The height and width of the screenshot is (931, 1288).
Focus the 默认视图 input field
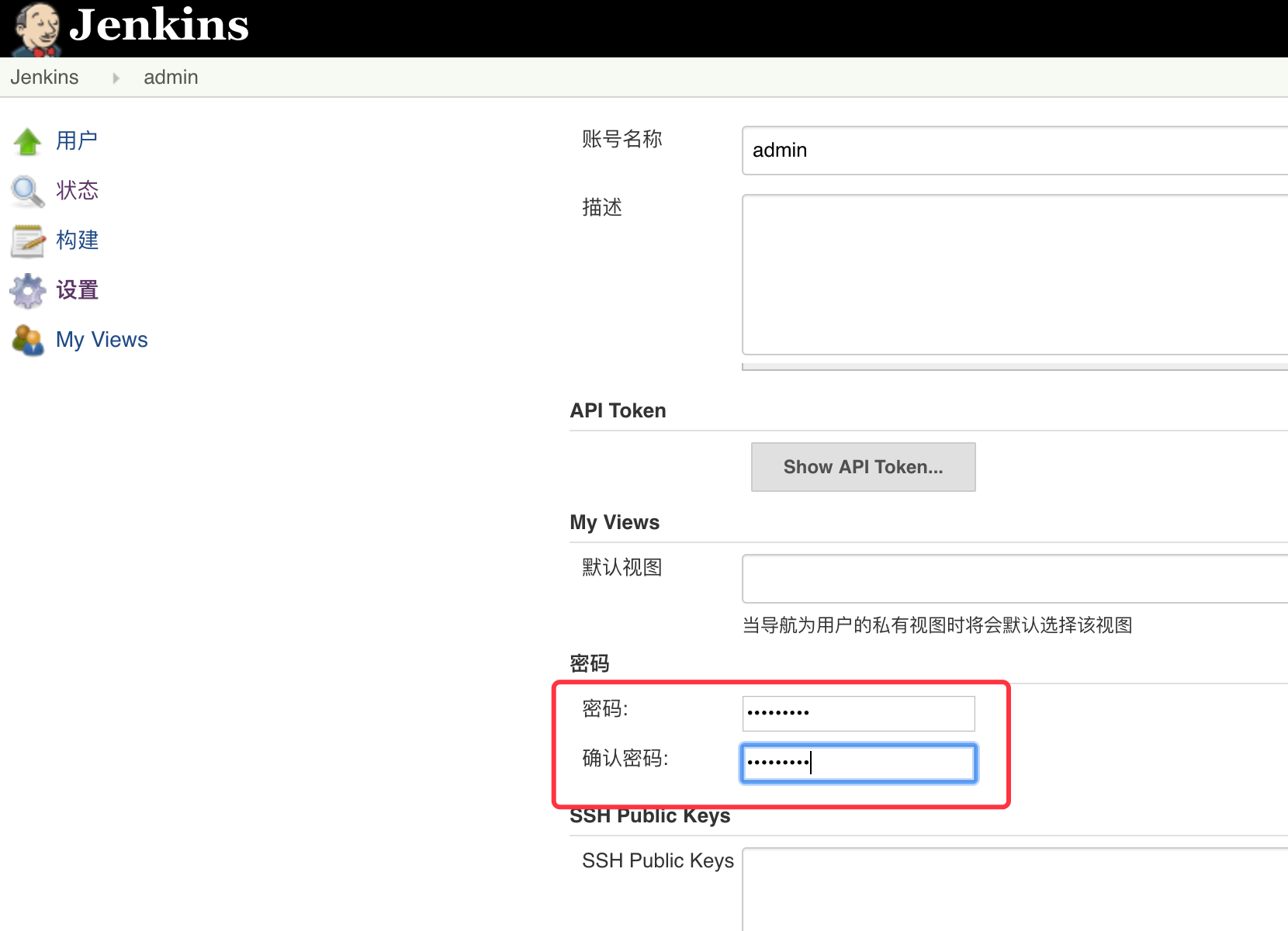tap(1015, 579)
